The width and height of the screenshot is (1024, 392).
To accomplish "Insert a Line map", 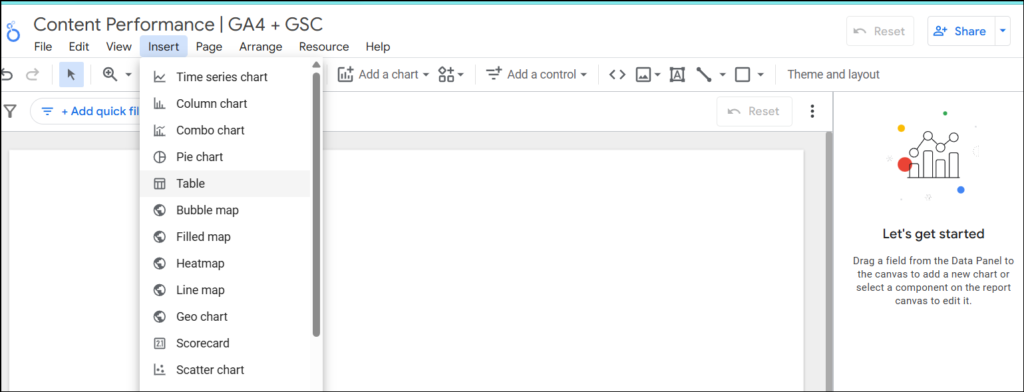I will [225, 290].
